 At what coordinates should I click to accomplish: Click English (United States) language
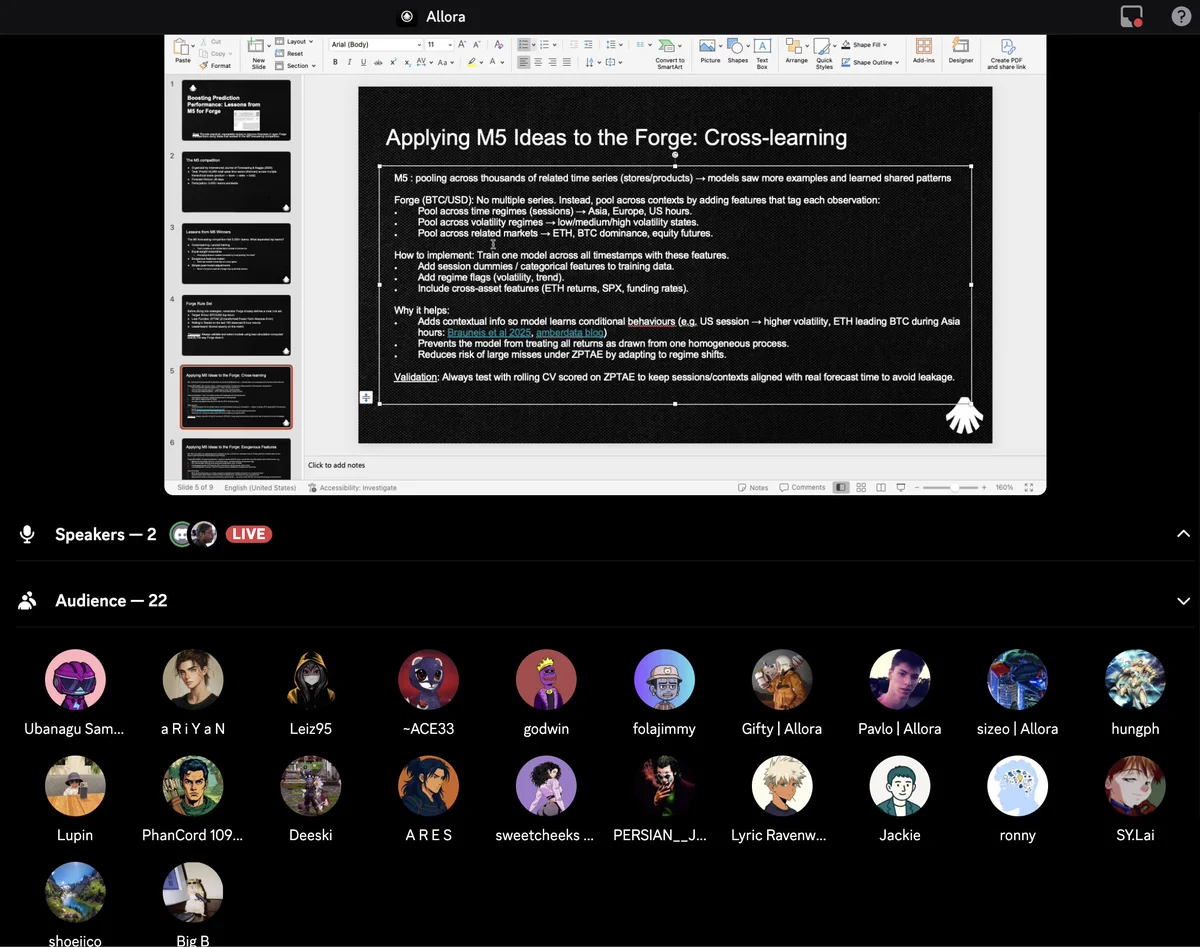click(x=260, y=488)
